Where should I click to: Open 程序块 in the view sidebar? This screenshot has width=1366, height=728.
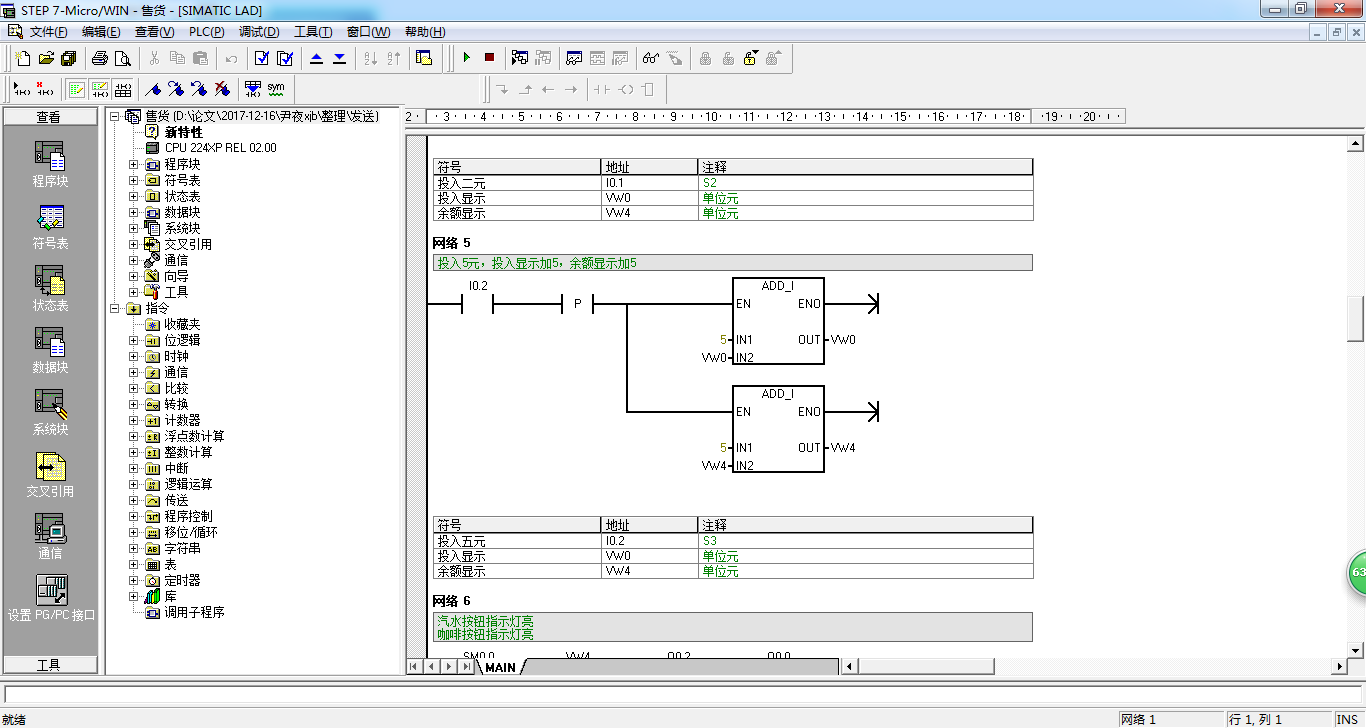point(50,165)
